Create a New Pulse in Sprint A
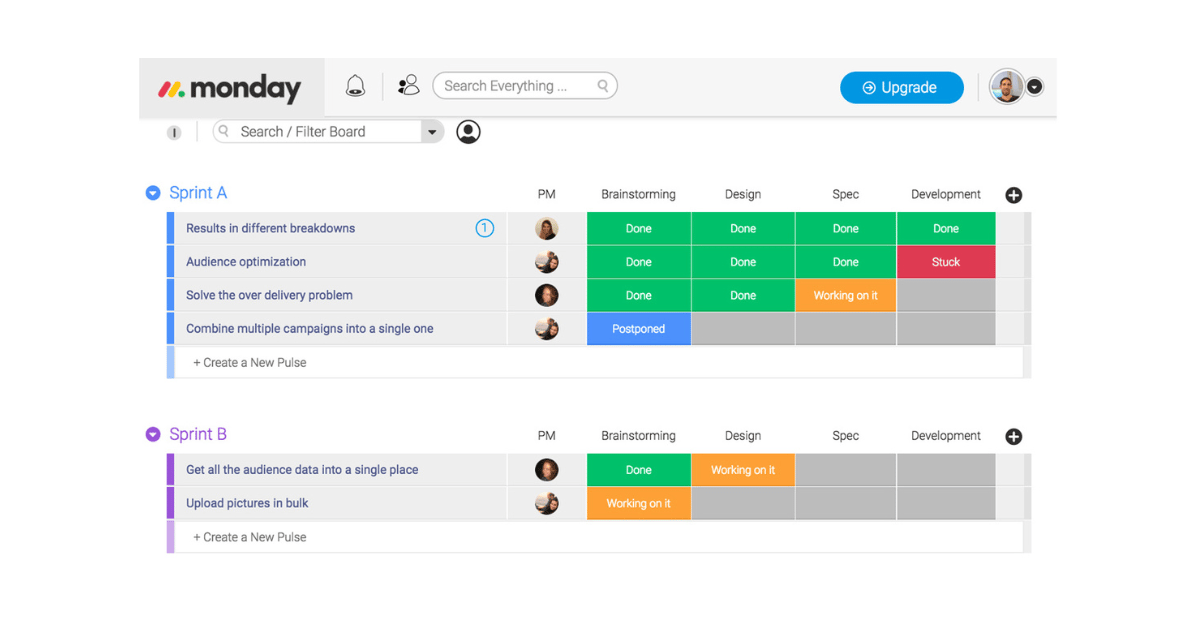 [249, 362]
